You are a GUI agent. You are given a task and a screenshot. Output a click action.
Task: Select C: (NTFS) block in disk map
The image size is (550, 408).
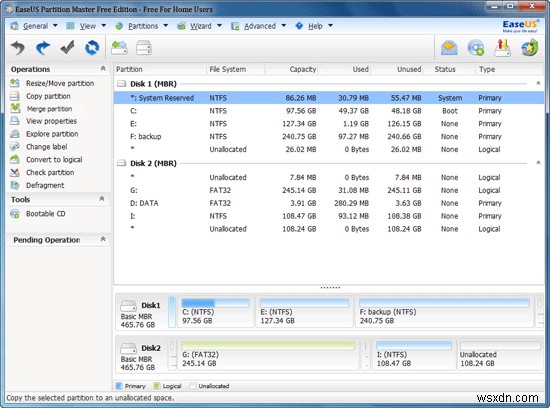coord(215,312)
